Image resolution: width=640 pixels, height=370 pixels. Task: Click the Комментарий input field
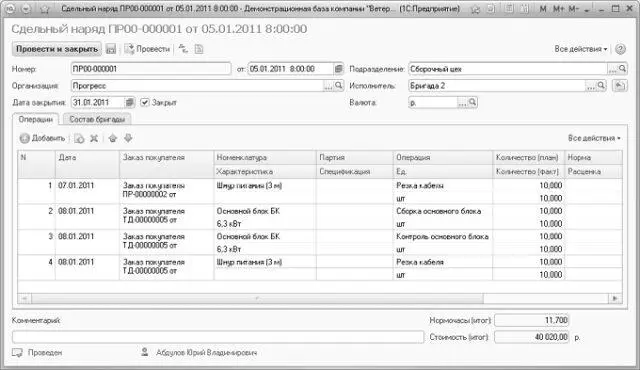pos(218,337)
